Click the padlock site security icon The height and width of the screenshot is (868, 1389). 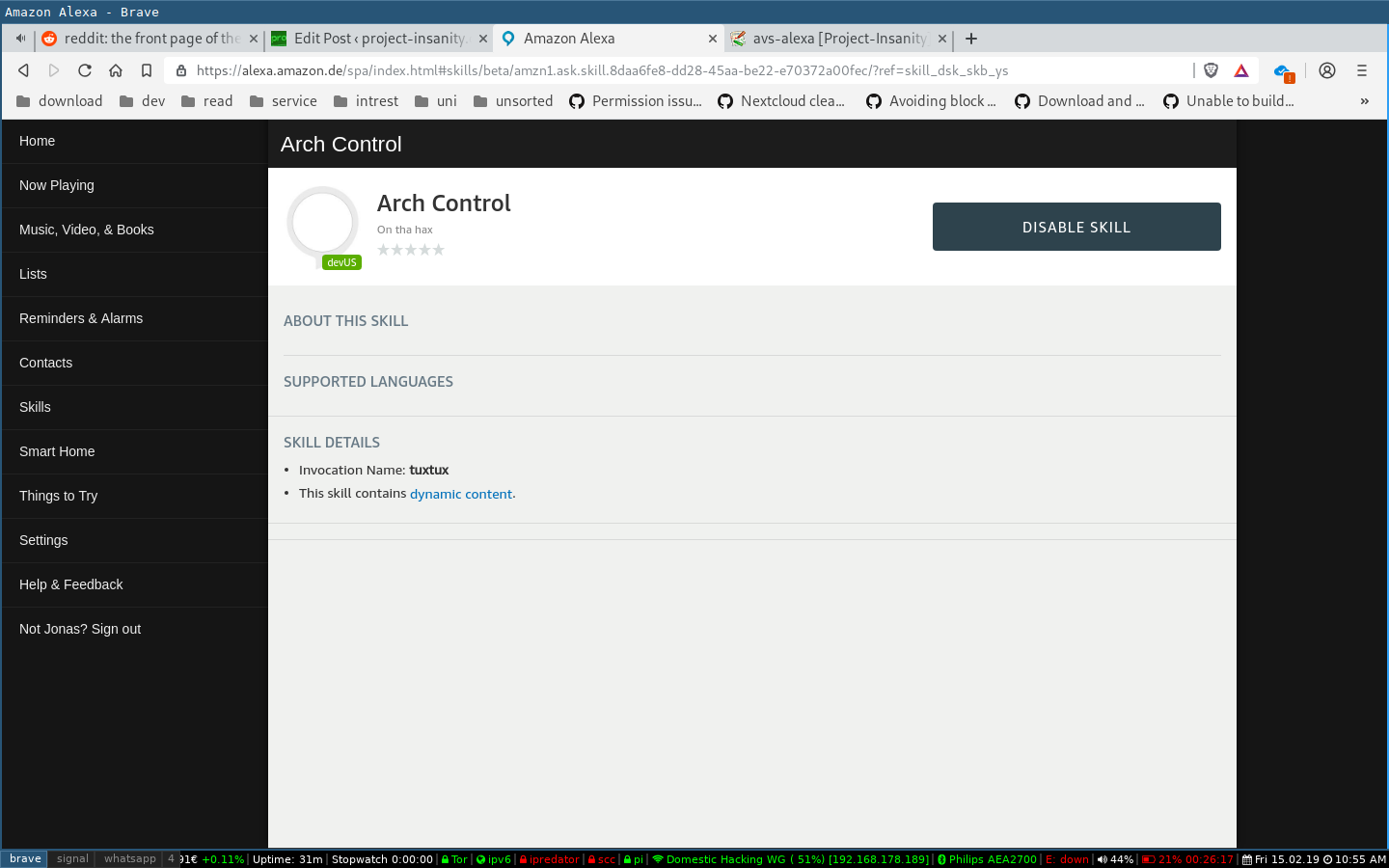(x=181, y=70)
